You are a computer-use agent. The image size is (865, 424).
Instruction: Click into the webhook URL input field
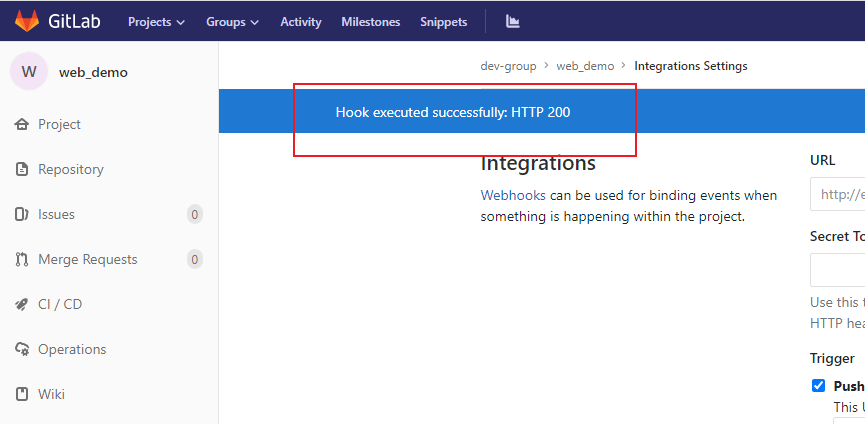837,194
